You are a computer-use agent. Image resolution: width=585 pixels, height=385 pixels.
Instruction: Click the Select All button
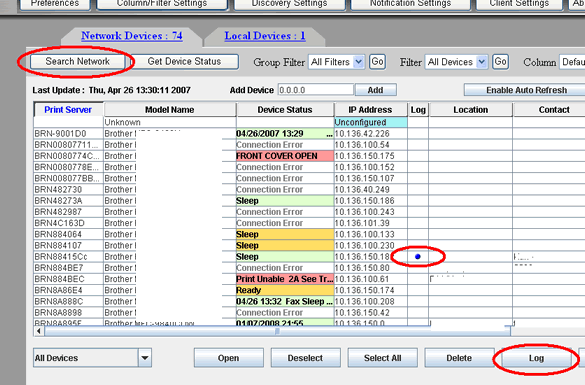(x=382, y=358)
